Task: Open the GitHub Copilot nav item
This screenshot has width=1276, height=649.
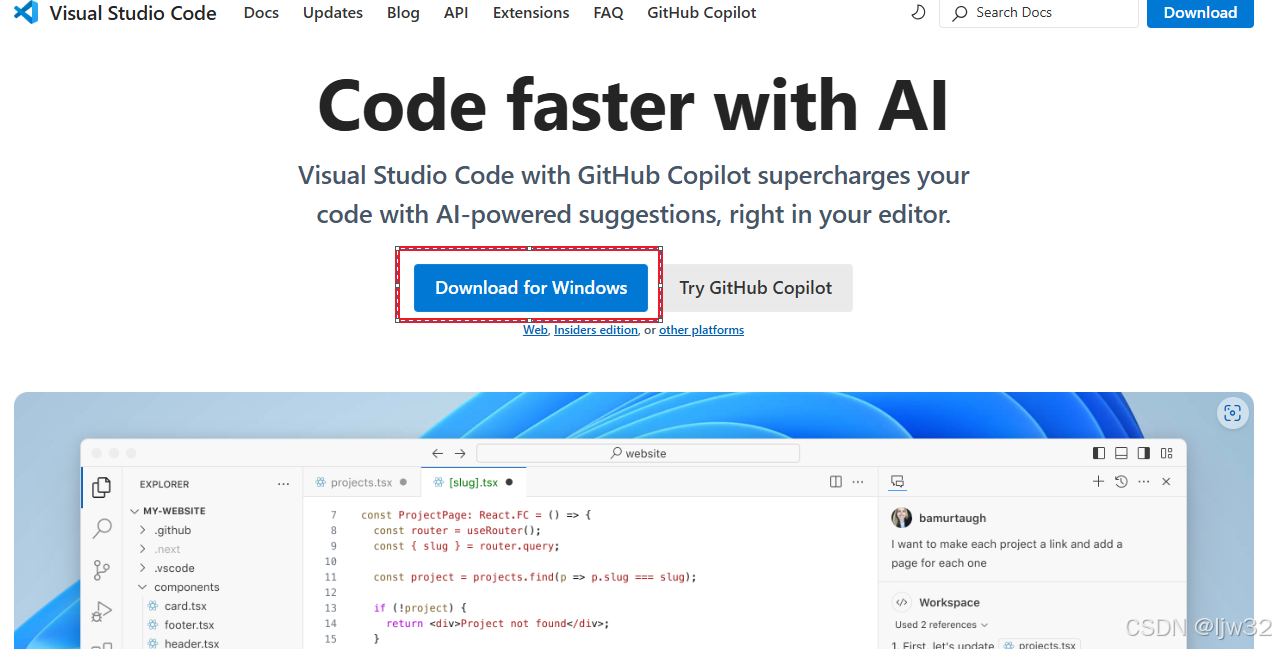Action: [702, 13]
